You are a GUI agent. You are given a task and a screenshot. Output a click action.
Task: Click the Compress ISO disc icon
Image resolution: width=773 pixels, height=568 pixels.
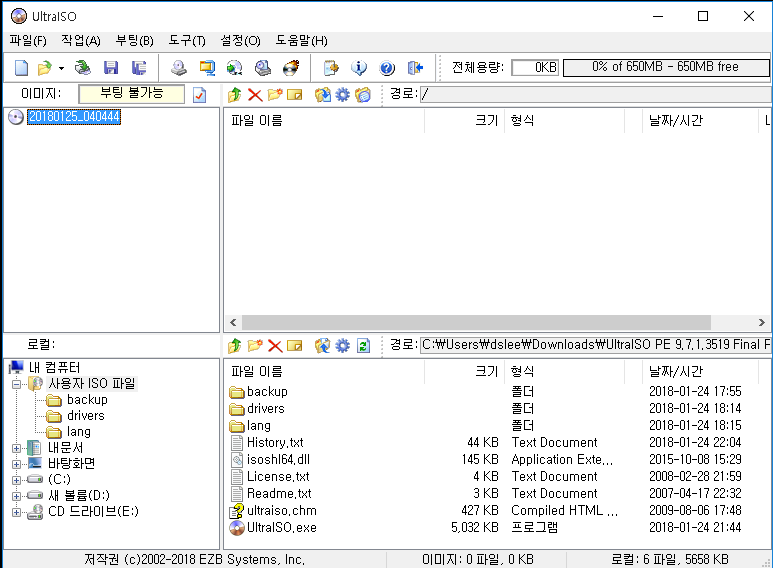pos(235,68)
